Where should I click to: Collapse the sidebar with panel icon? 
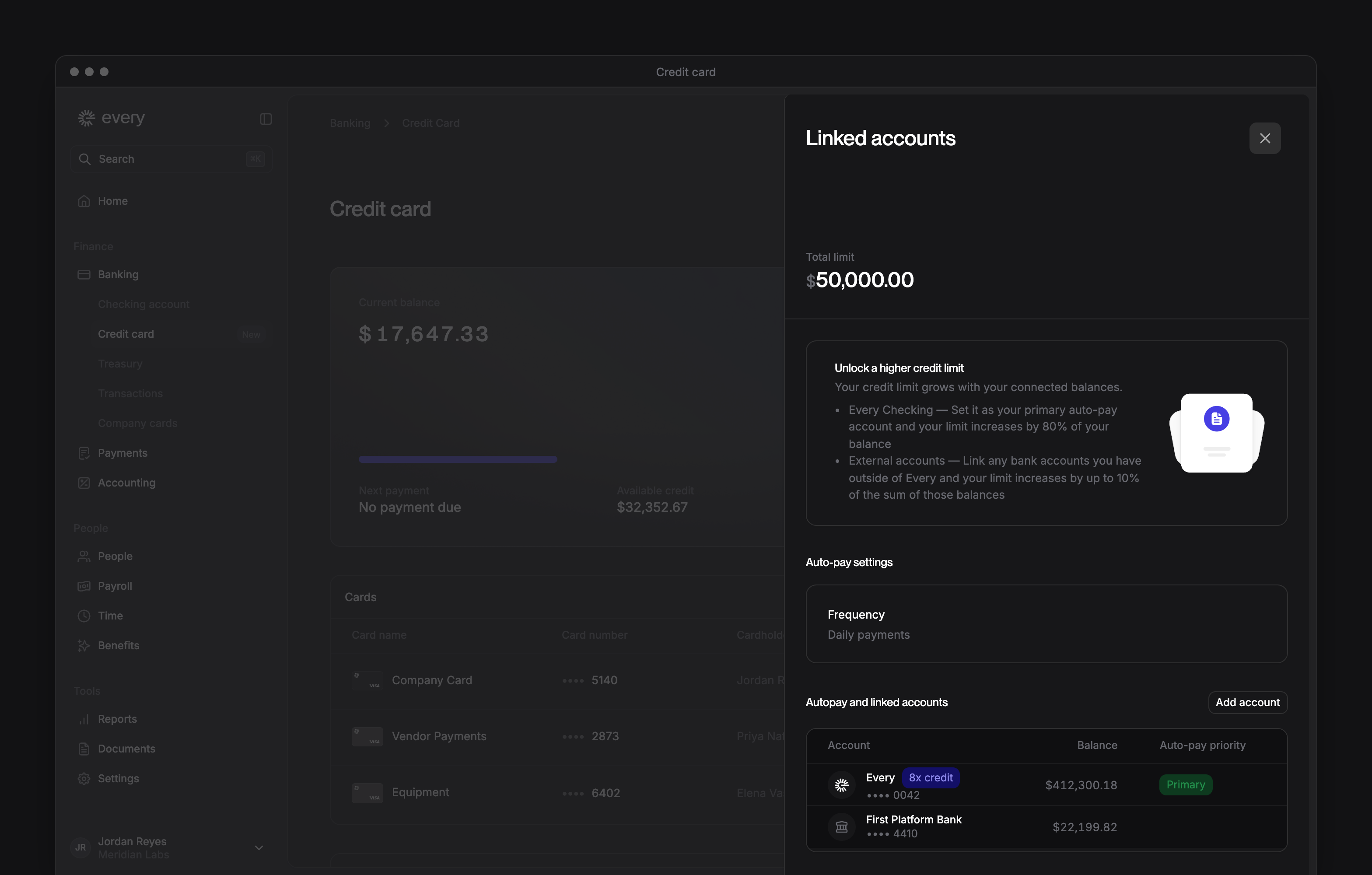pos(266,119)
